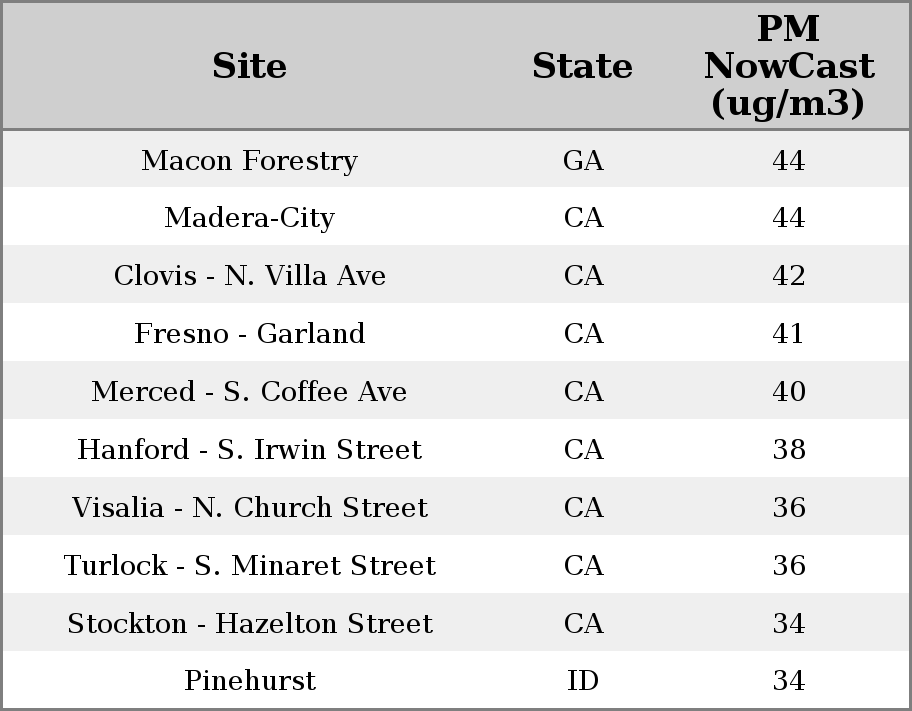Click Merced - S. Coffee Ave

coord(249,392)
